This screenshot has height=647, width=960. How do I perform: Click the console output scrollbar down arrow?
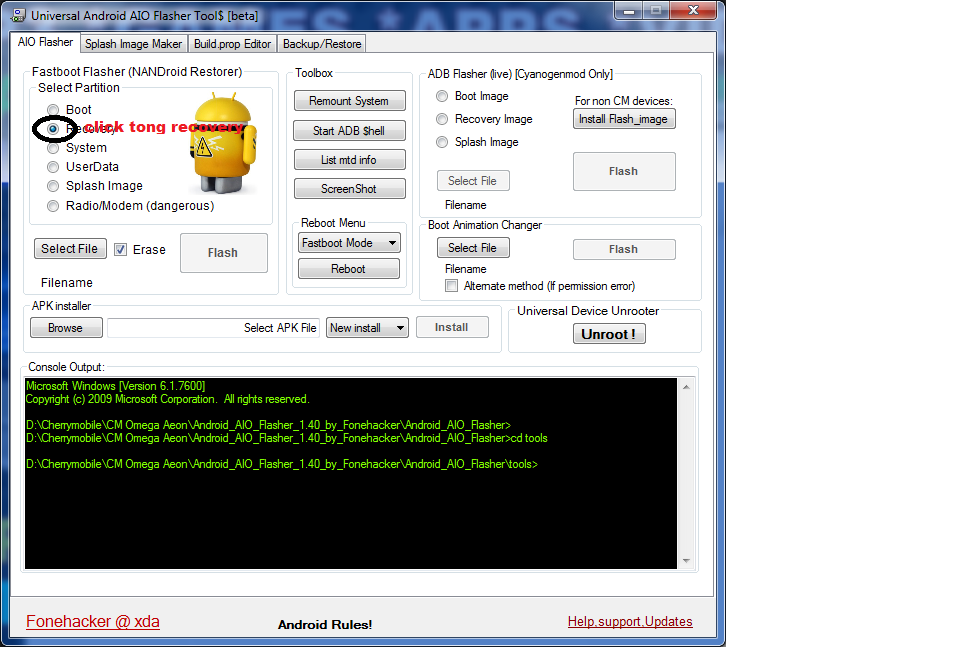pyautogui.click(x=686, y=561)
